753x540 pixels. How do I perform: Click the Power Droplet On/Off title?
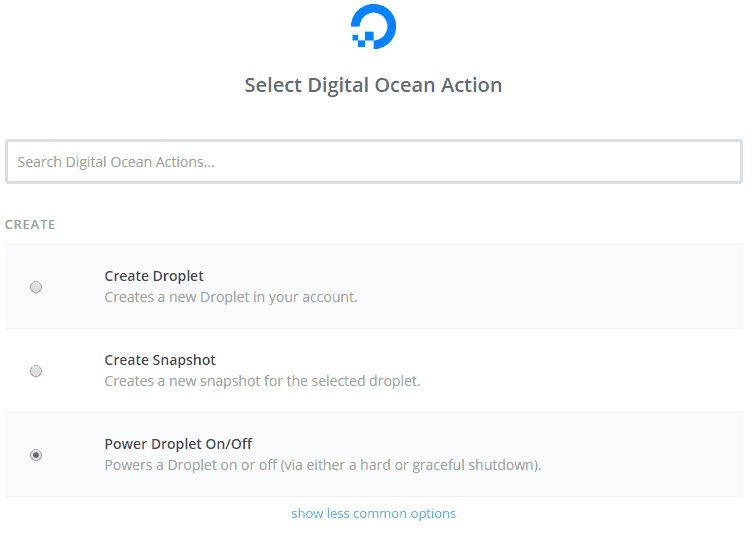tap(178, 443)
